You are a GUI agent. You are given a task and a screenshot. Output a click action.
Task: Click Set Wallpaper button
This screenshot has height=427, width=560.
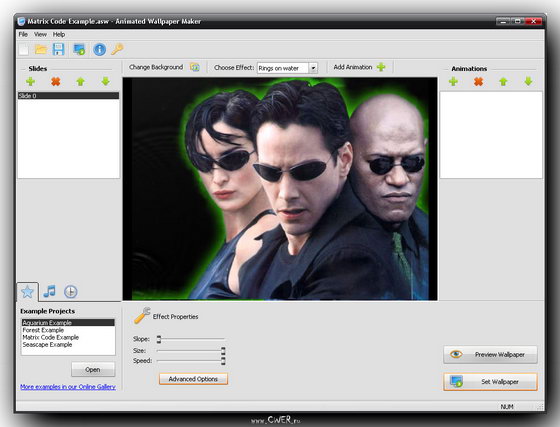tap(490, 382)
